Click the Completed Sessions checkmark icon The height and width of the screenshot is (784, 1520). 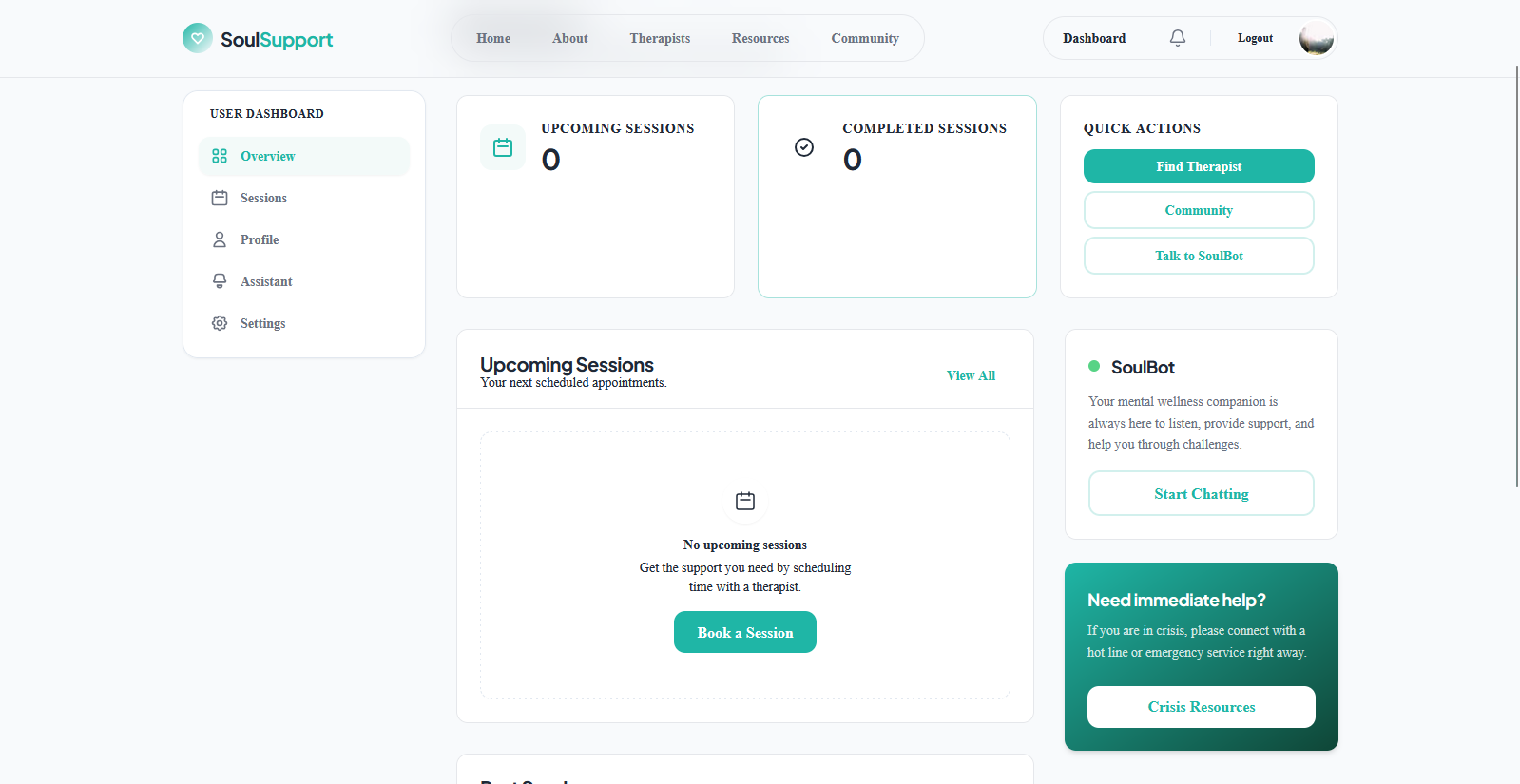point(804,147)
